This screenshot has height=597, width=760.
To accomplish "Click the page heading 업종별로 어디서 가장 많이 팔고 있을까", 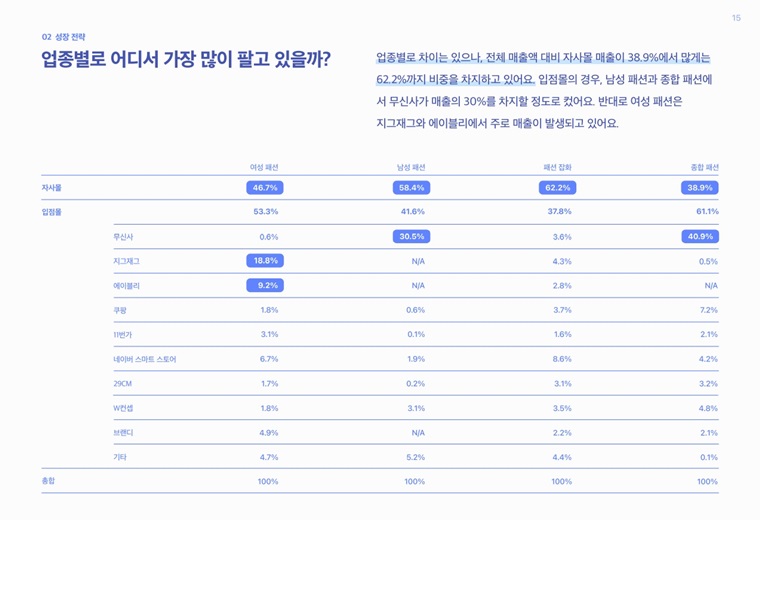I will coord(186,60).
